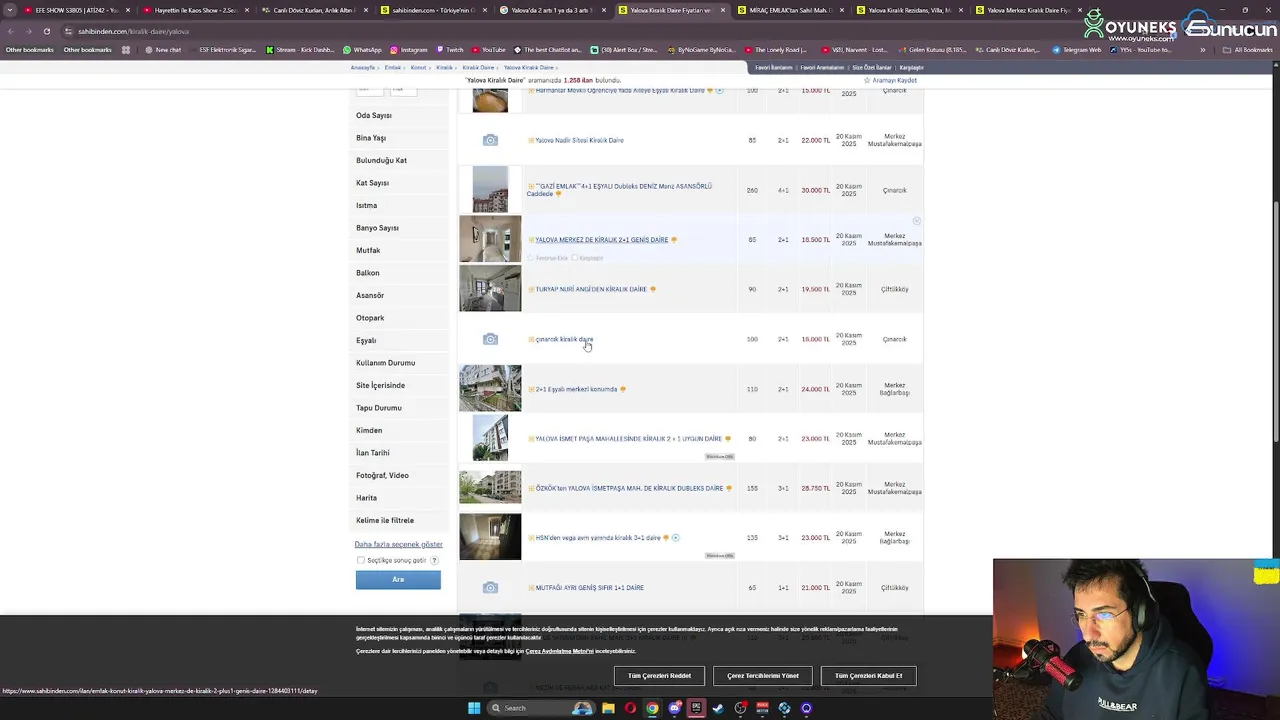
Task: Switch to Yalova Merkez Kiralık Daire tab
Action: click(1027, 10)
